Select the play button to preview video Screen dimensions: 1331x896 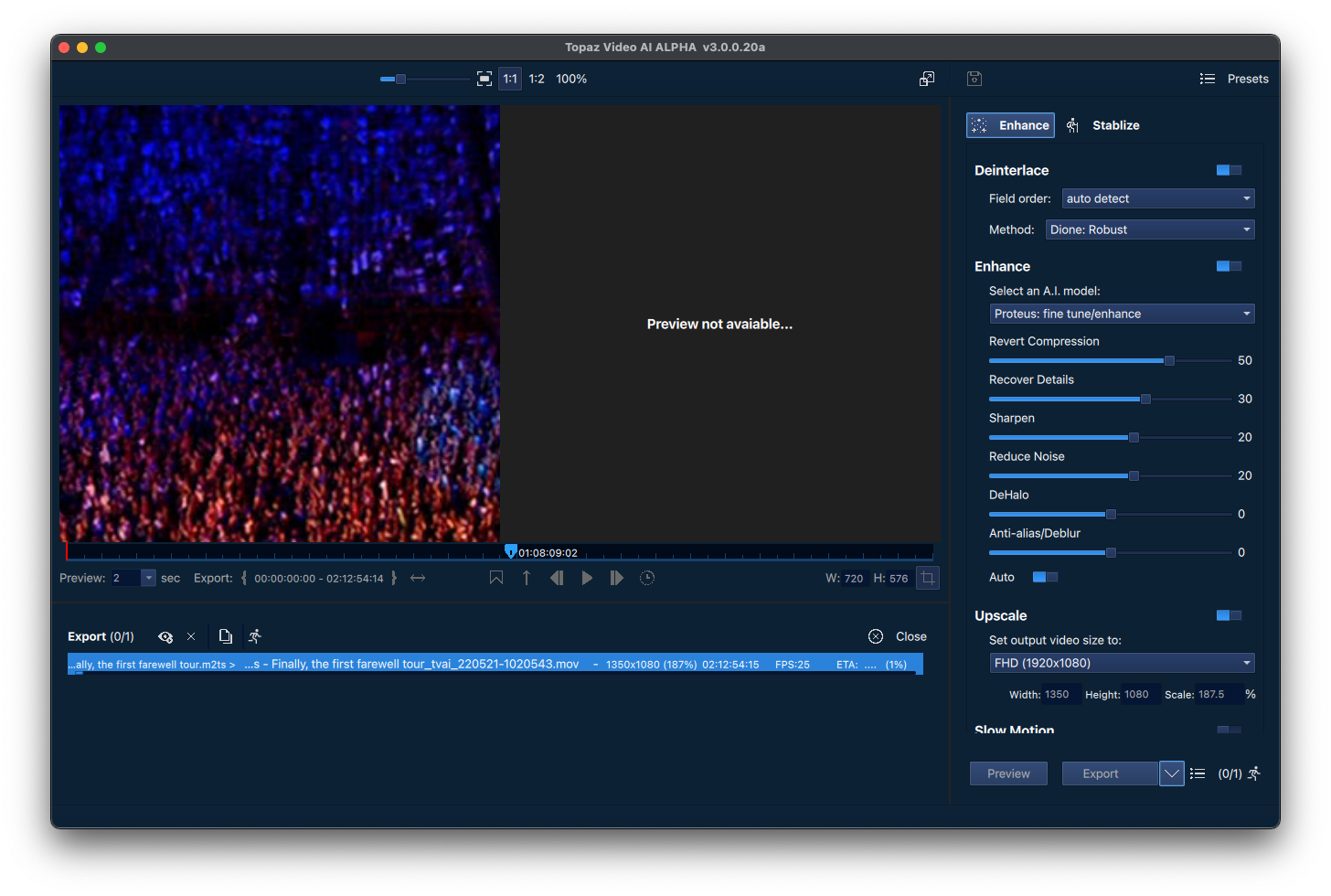pyautogui.click(x=587, y=577)
